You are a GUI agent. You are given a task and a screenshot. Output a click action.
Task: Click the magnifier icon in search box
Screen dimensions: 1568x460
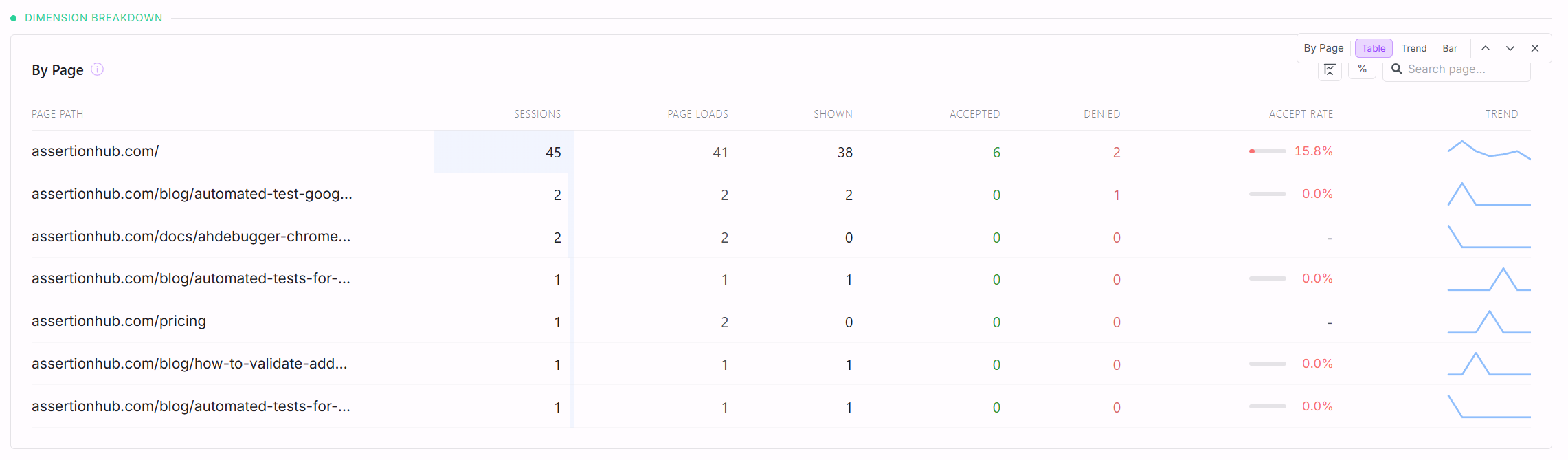[1396, 69]
